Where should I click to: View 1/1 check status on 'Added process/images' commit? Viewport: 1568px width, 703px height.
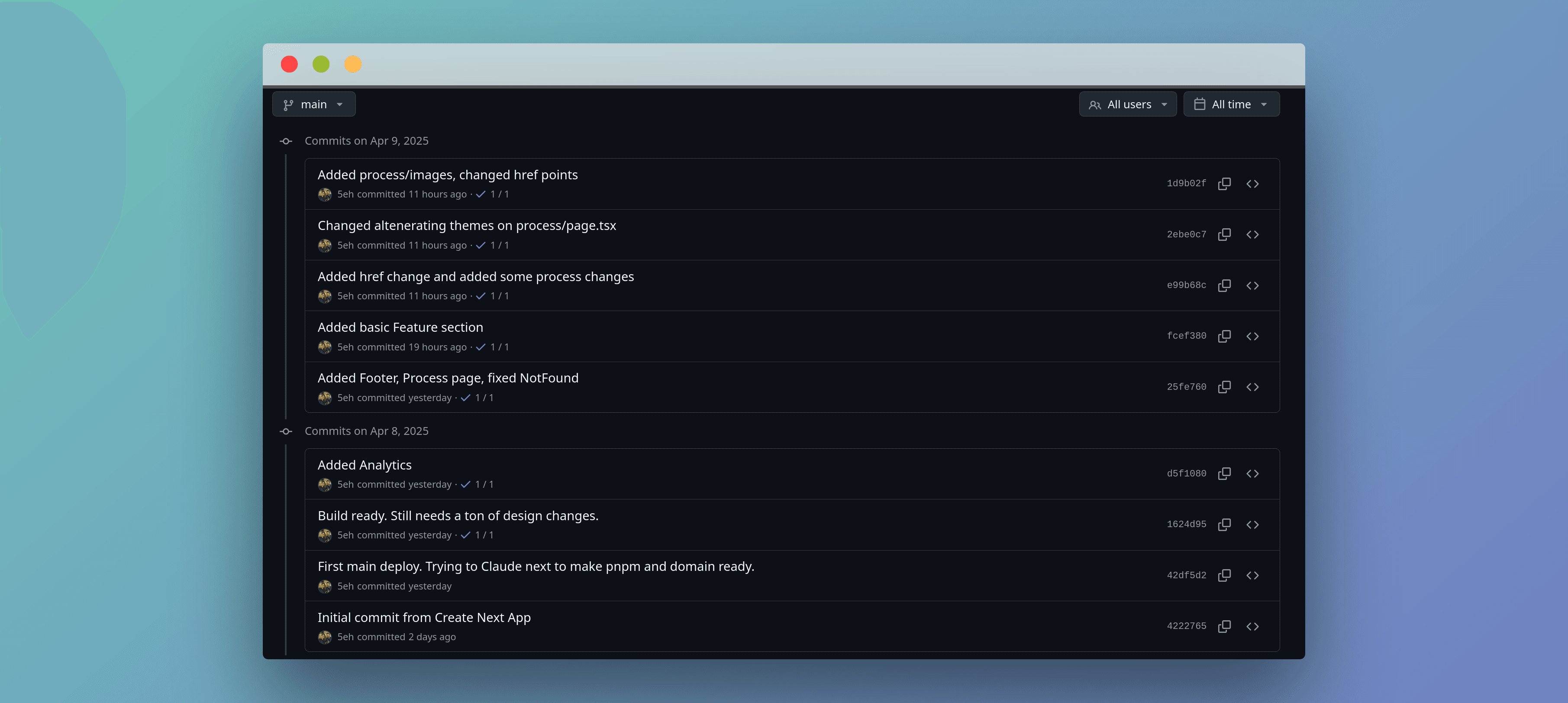point(492,194)
